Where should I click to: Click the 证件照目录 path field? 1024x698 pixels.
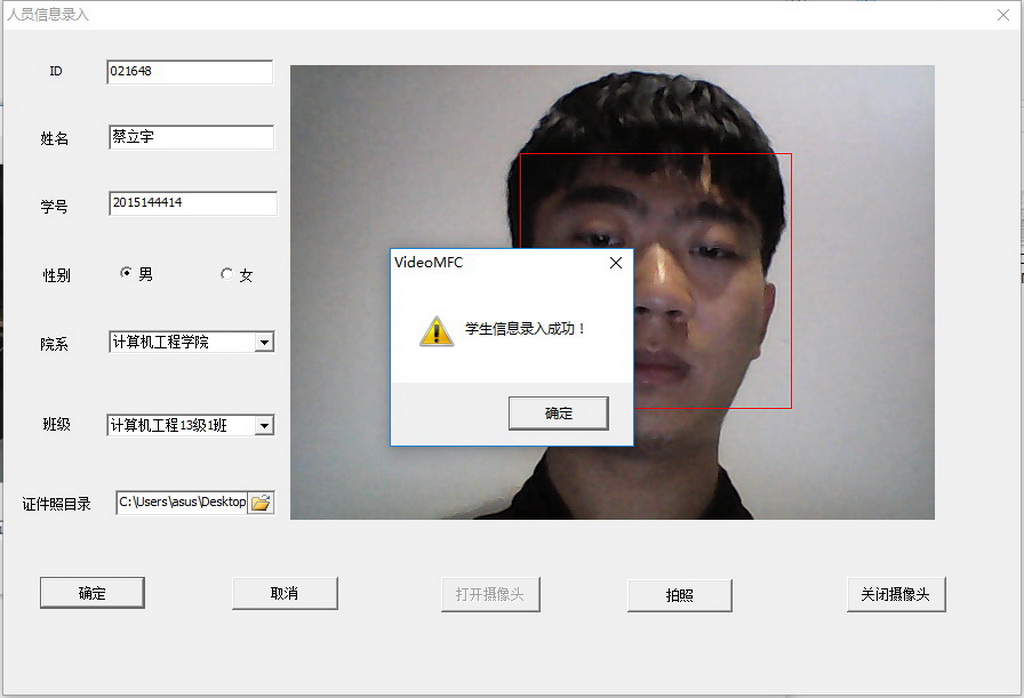(181, 502)
